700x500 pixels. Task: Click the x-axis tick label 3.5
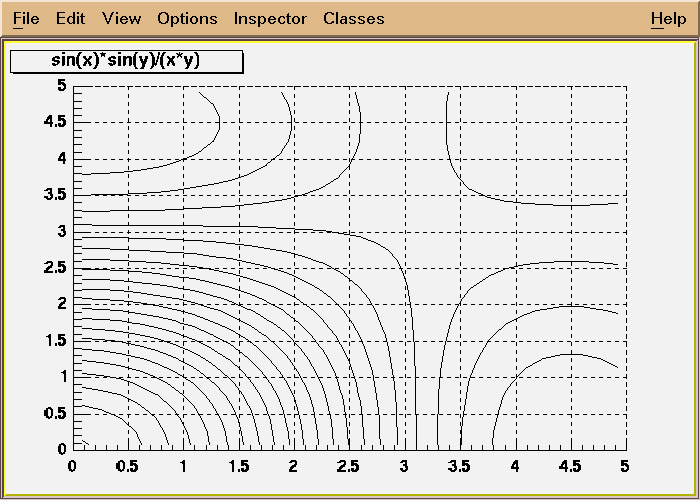coord(460,465)
